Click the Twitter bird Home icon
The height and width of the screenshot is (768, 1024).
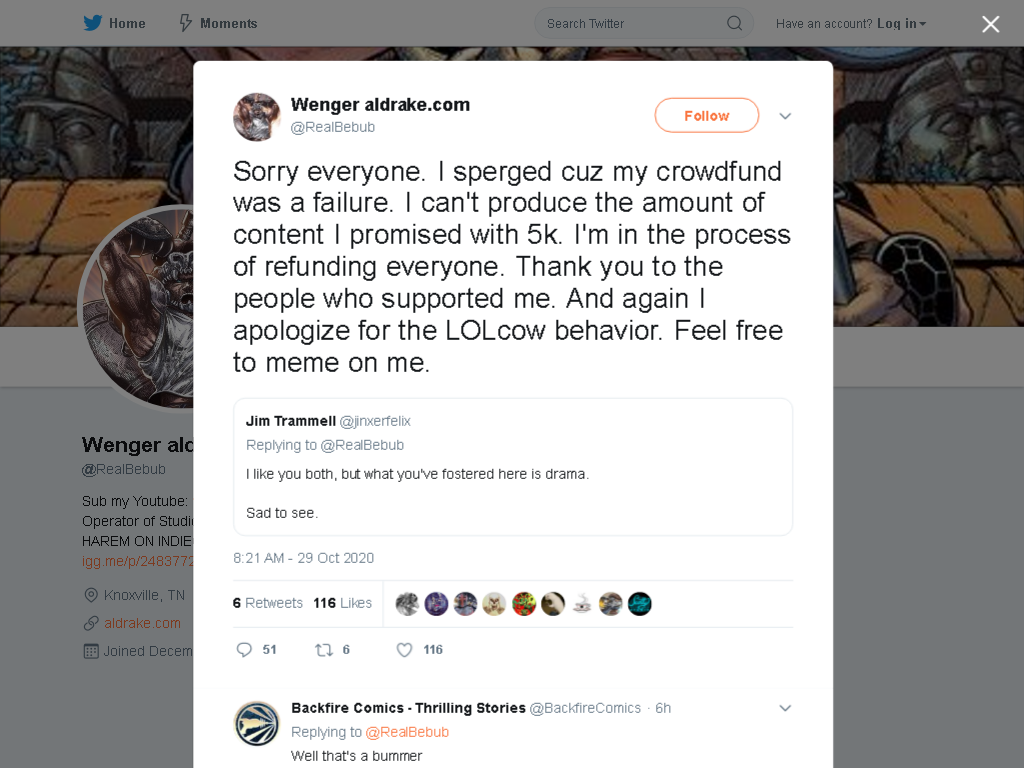(93, 23)
